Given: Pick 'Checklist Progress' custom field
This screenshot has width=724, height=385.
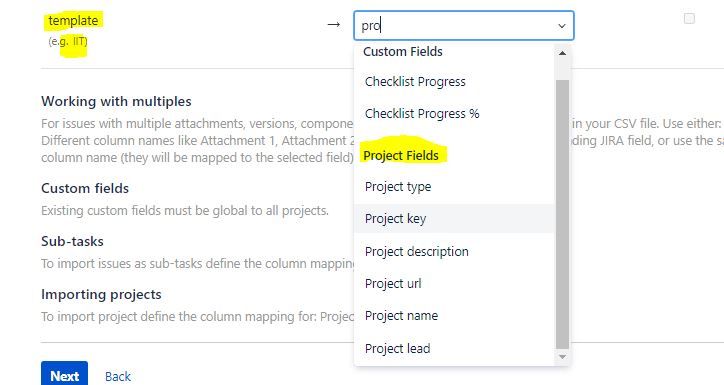Looking at the screenshot, I should 454,82.
